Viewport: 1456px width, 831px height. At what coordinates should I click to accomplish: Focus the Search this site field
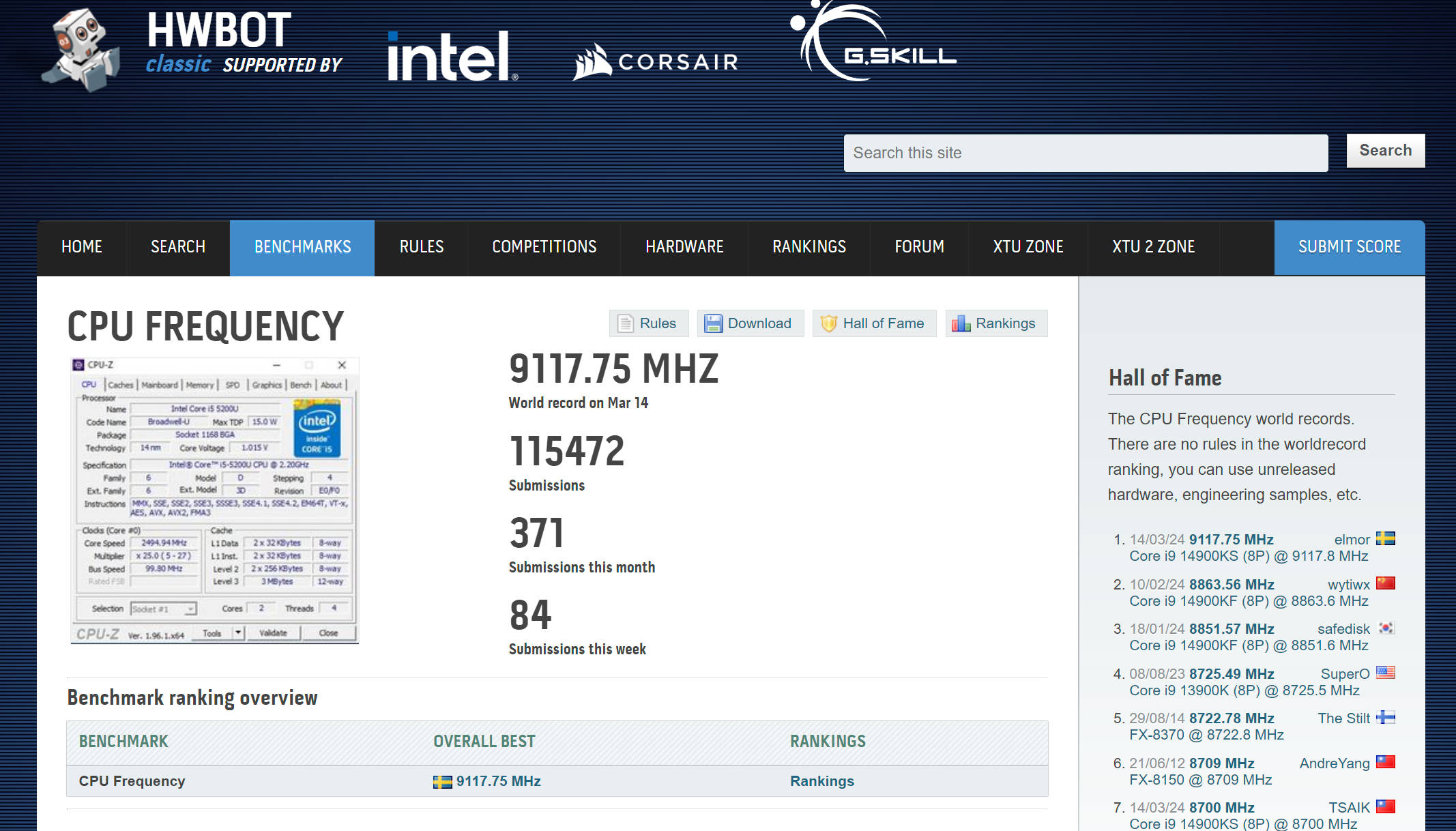click(1086, 153)
